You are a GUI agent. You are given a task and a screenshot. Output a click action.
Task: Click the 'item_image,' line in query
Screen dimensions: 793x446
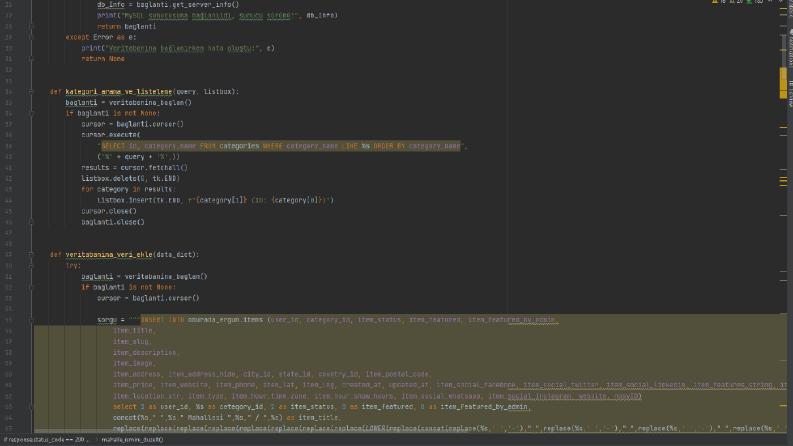point(135,363)
